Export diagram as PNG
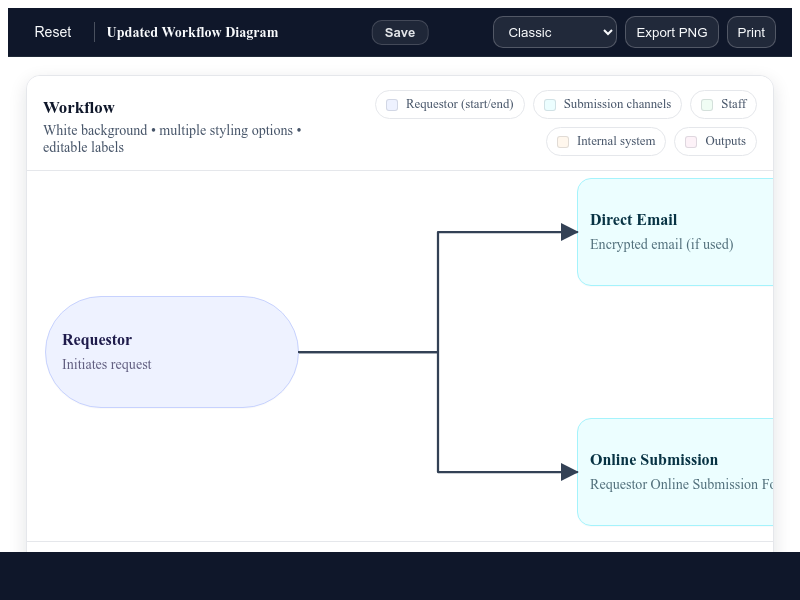The image size is (800, 600). (x=671, y=32)
